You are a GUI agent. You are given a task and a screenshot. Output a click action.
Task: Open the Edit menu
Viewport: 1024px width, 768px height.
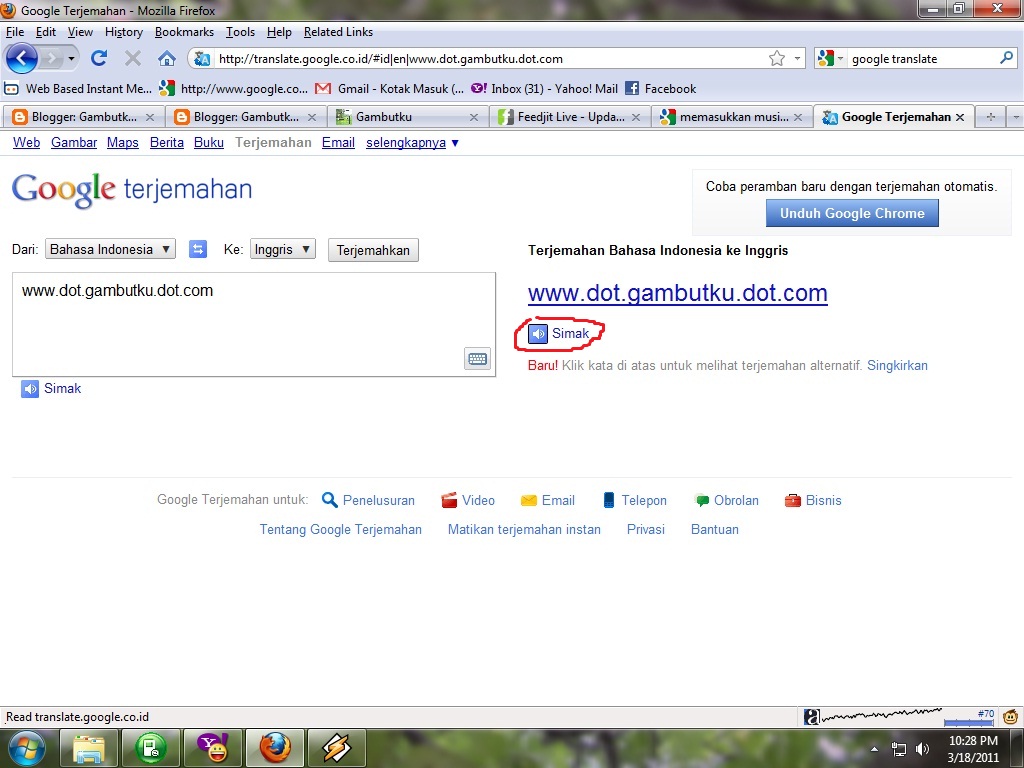(46, 32)
